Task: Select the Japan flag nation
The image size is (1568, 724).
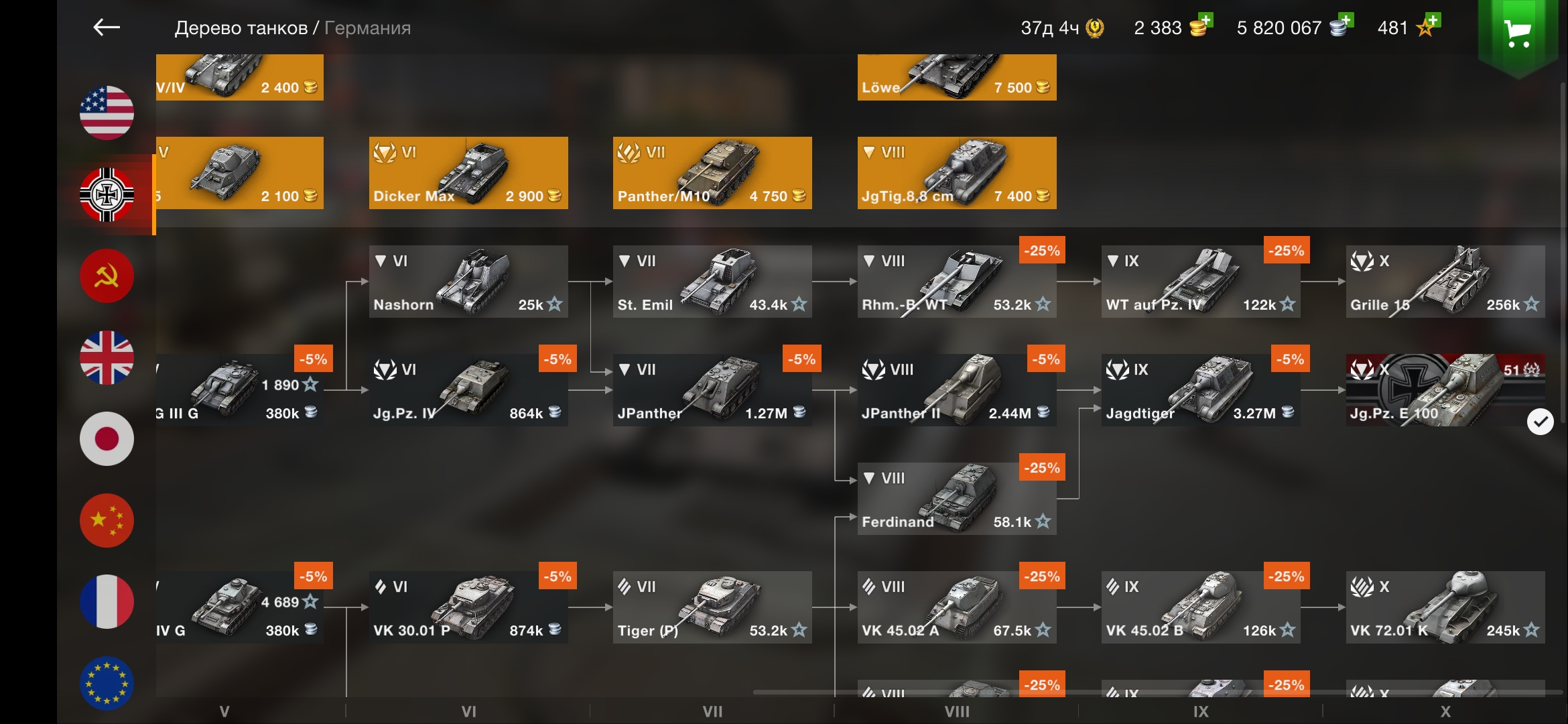Action: tap(107, 438)
